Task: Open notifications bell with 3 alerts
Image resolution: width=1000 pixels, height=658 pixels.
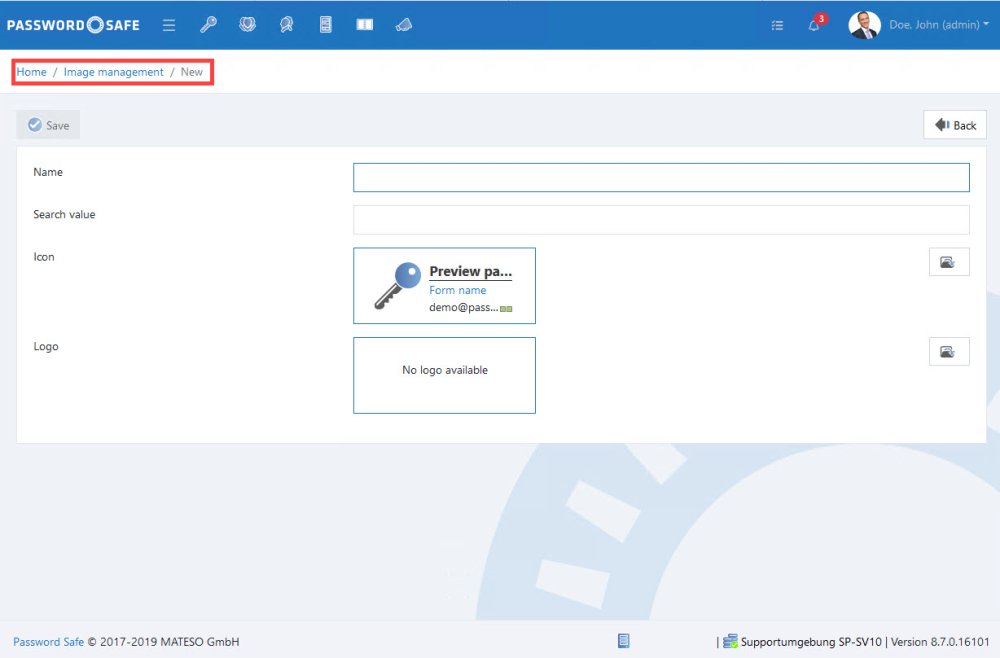Action: tap(816, 24)
